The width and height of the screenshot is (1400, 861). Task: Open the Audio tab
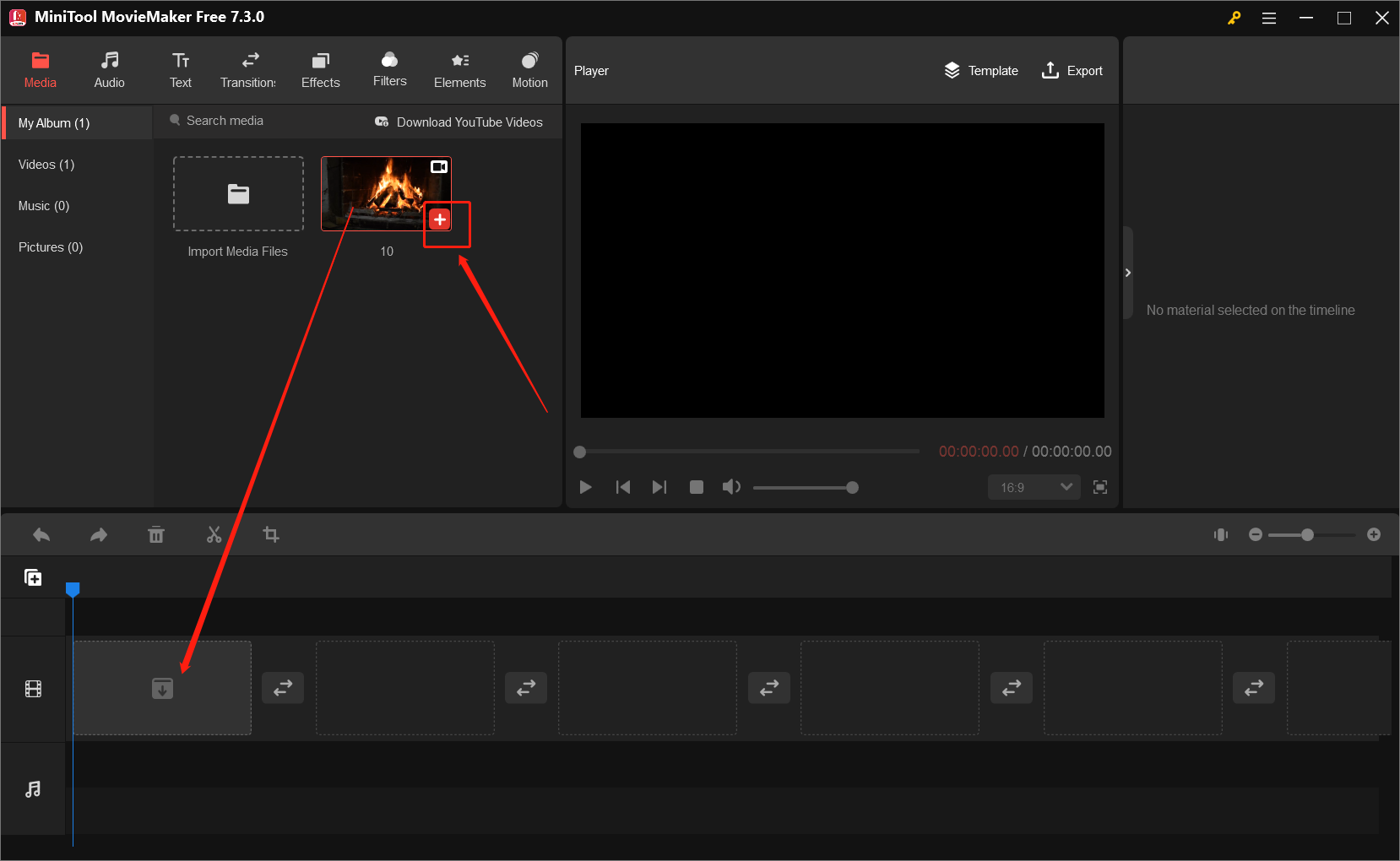[109, 70]
